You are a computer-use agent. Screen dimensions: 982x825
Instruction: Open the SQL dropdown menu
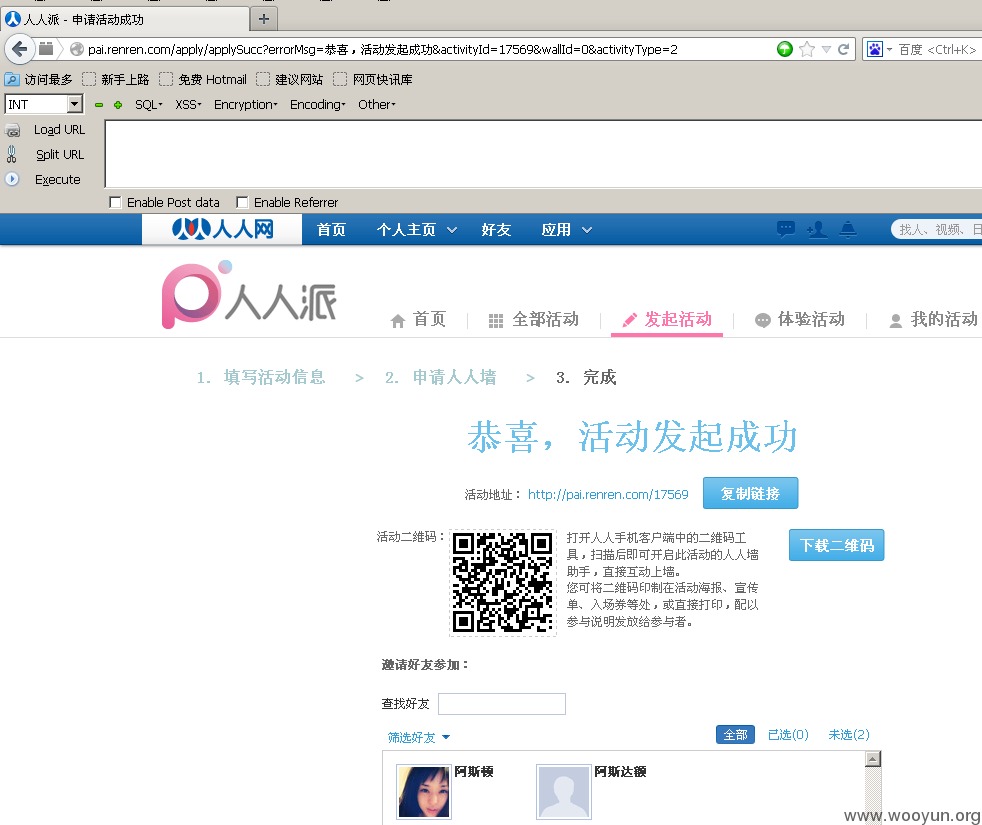pos(148,105)
